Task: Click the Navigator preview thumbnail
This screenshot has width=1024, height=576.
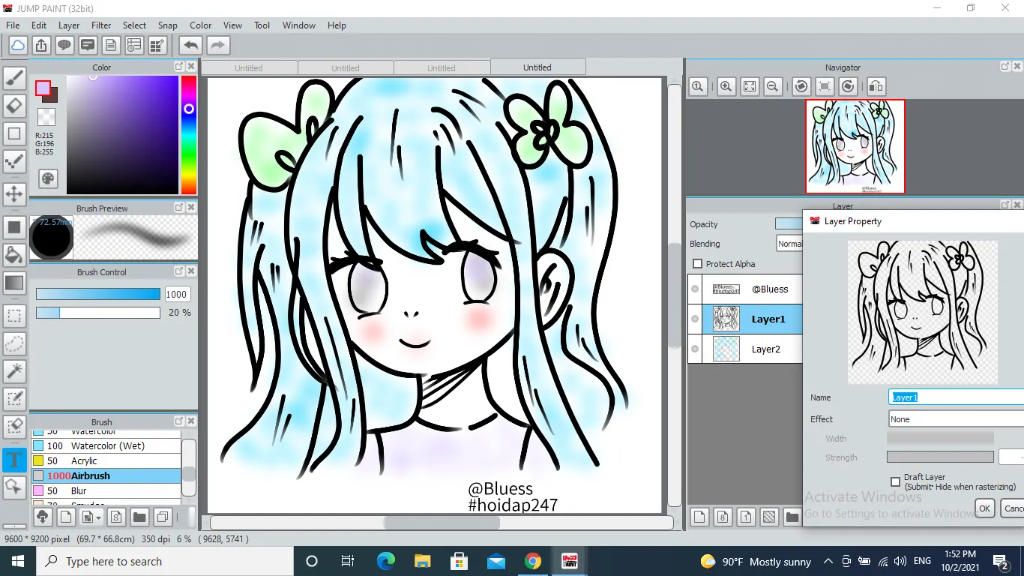Action: (855, 146)
